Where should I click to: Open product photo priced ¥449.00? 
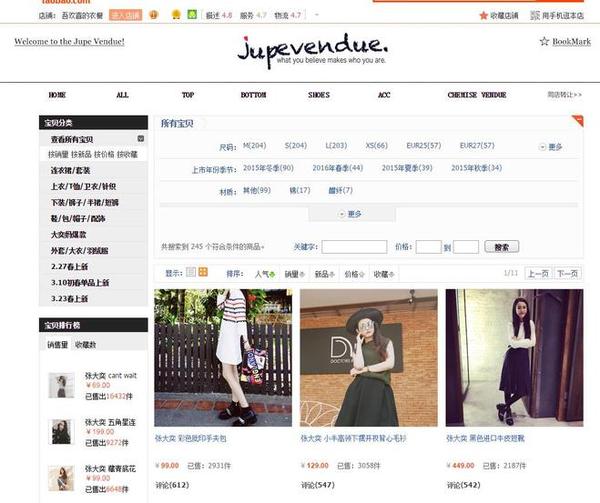coord(514,358)
